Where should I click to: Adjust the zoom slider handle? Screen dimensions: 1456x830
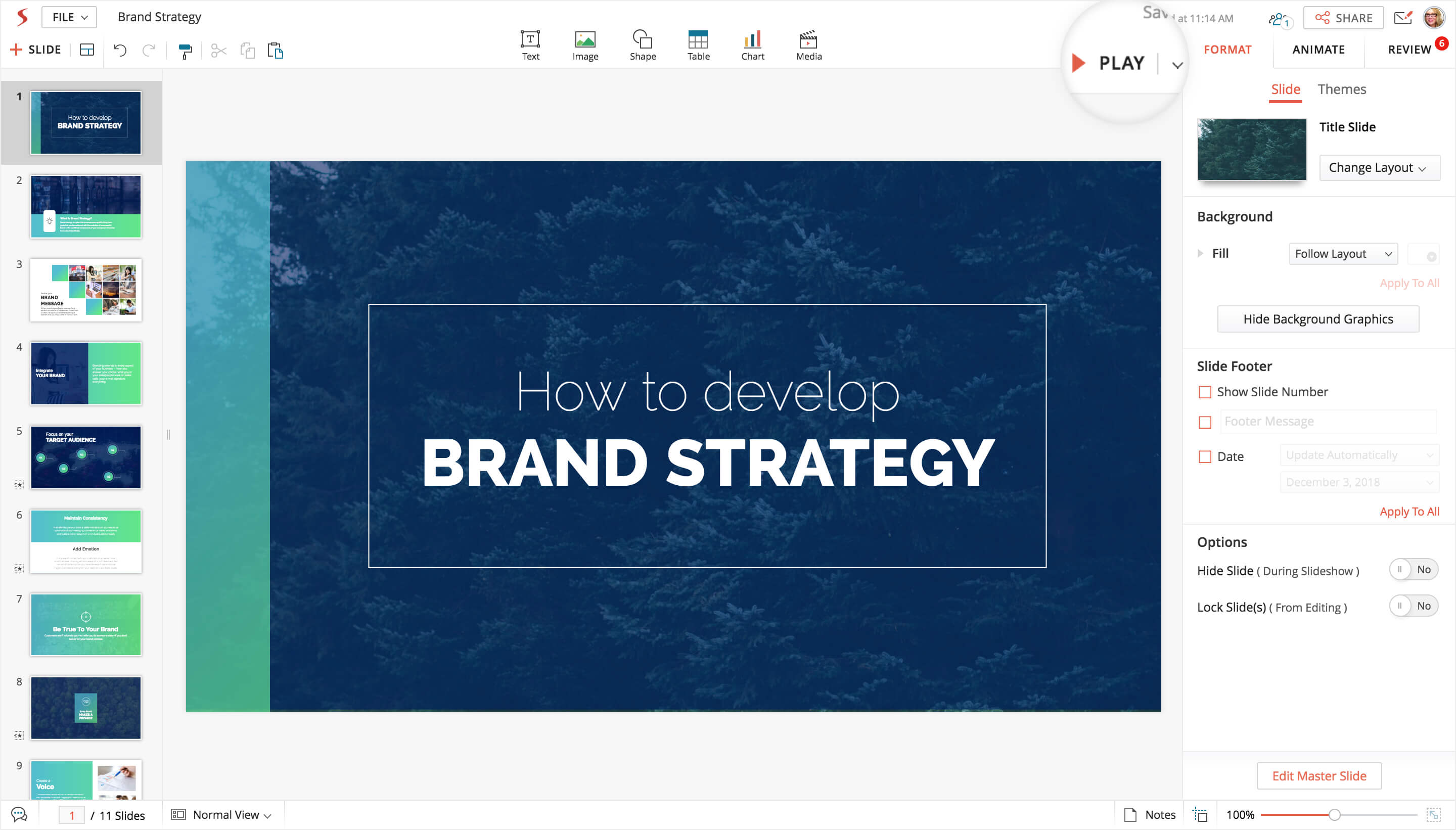click(x=1334, y=815)
